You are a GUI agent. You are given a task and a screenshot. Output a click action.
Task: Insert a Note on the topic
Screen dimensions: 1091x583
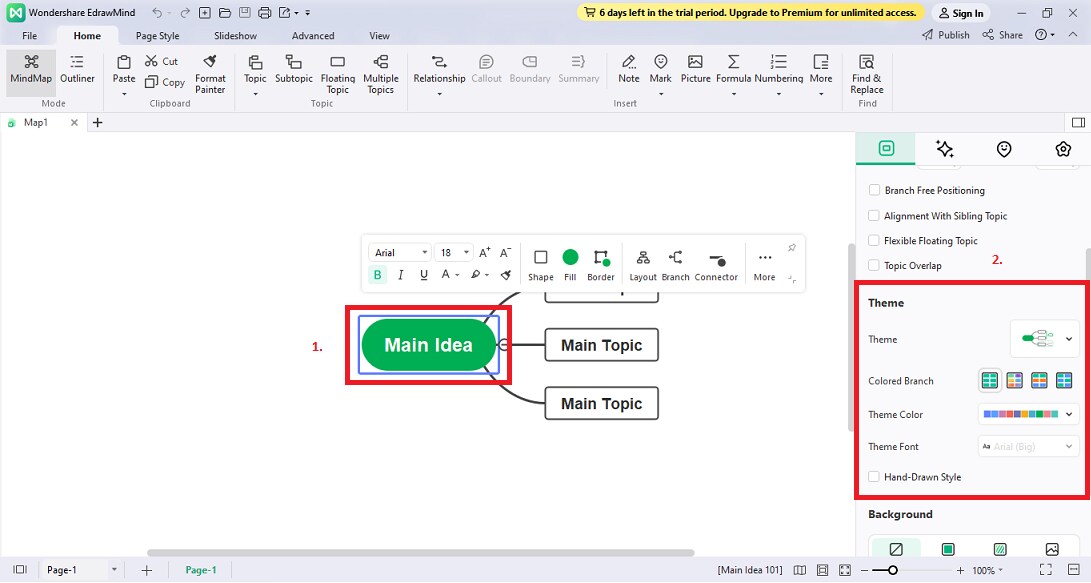pyautogui.click(x=628, y=70)
